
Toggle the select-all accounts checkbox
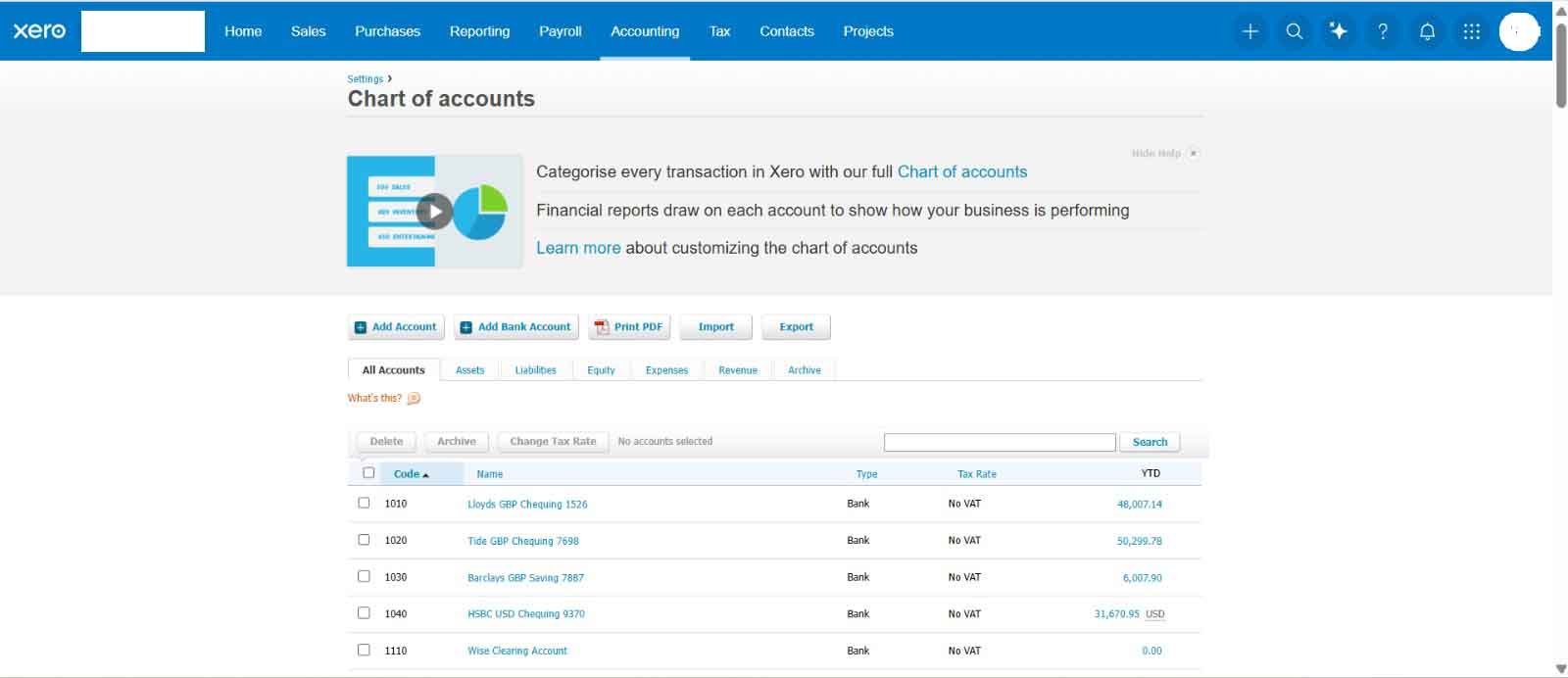(368, 472)
